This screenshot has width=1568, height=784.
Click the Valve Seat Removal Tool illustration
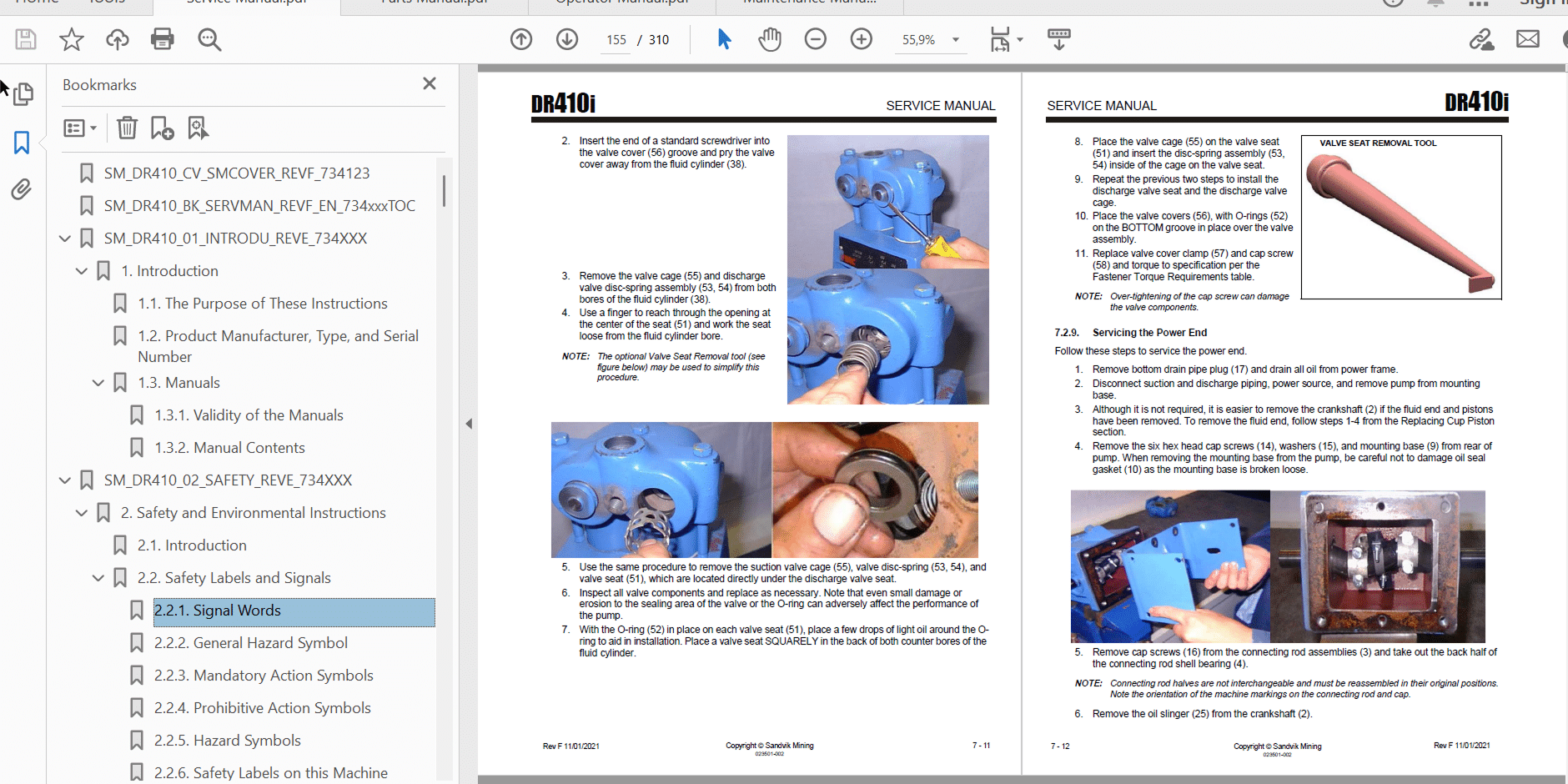click(1401, 217)
